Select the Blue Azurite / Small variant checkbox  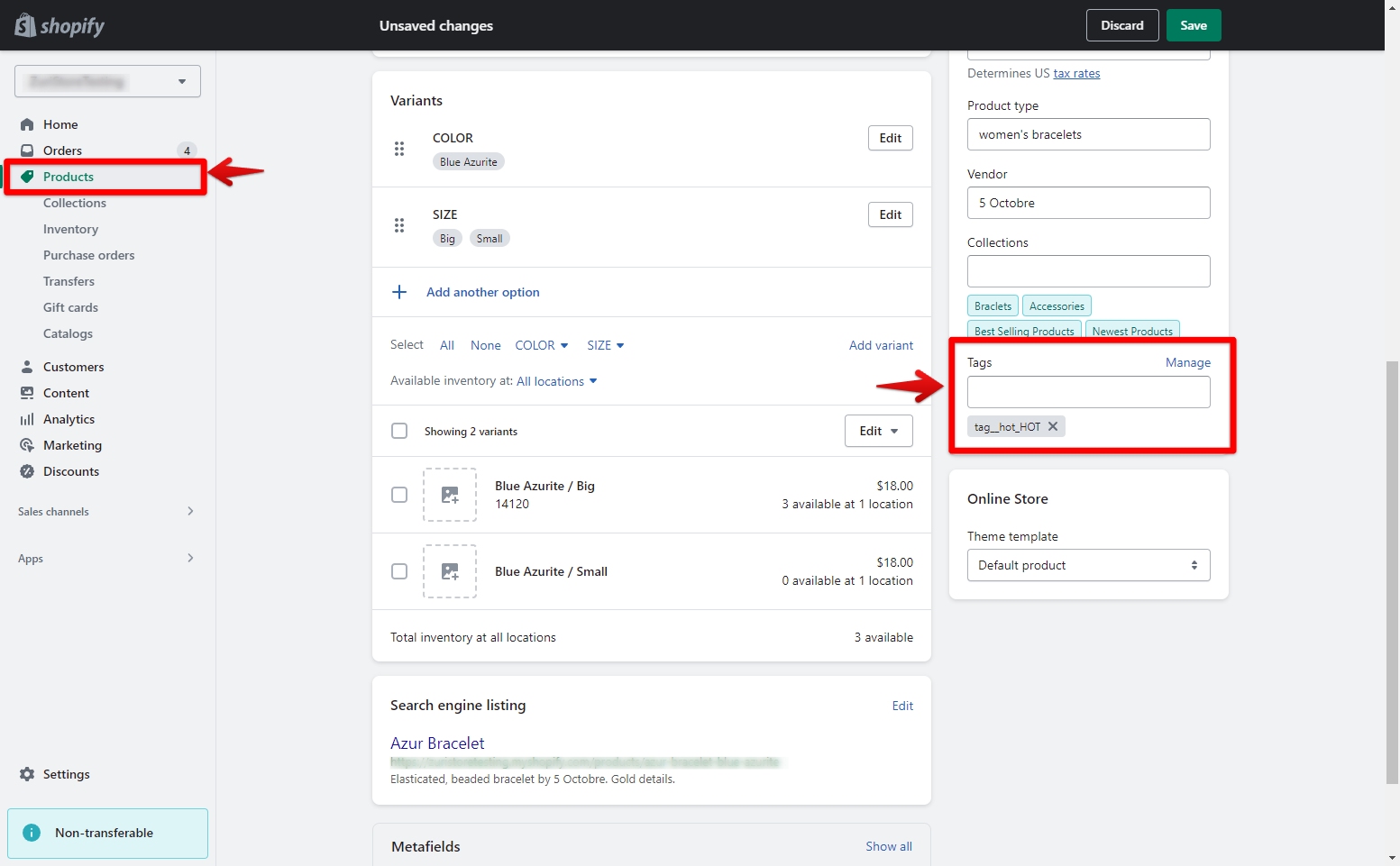[x=399, y=571]
